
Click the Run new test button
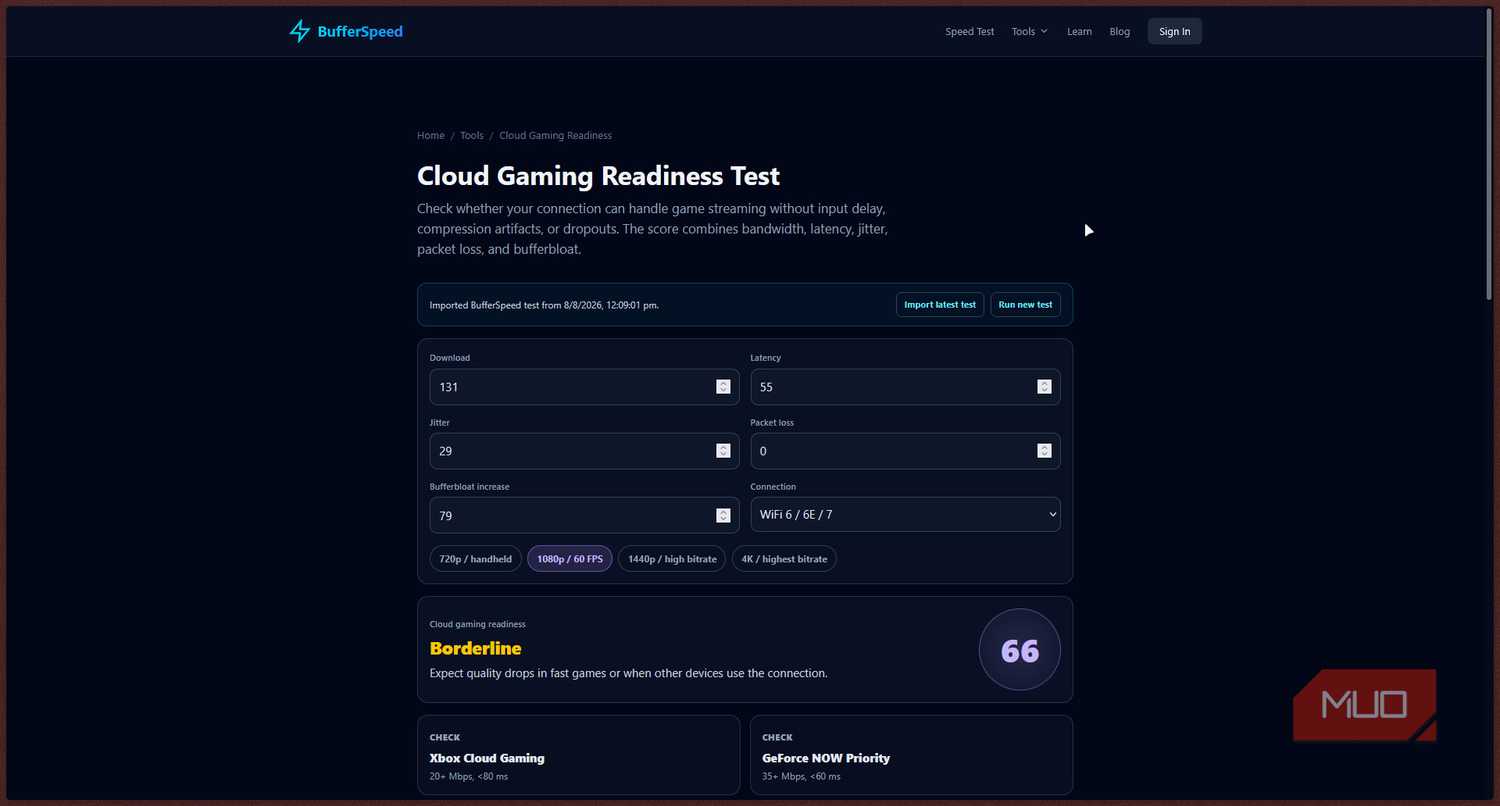[1025, 305]
